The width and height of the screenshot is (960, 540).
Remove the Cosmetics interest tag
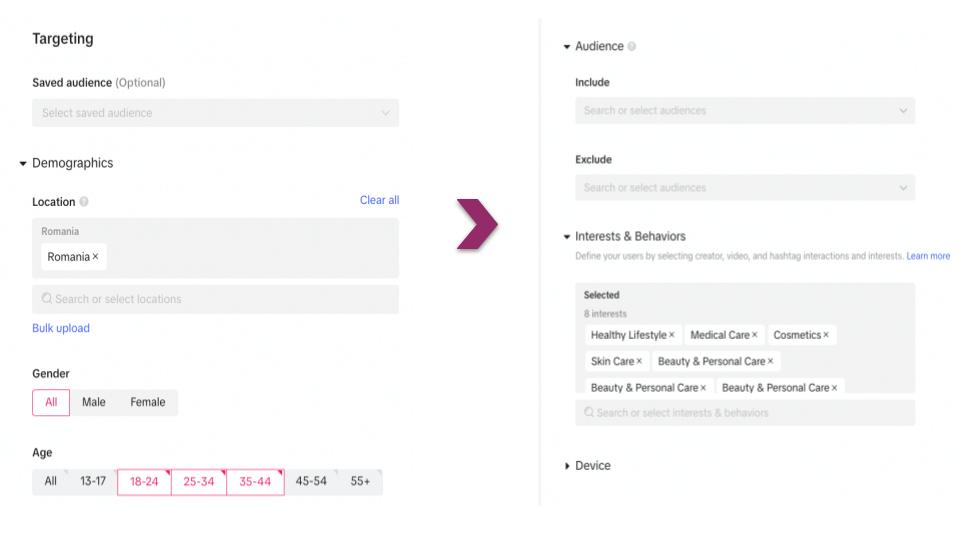click(826, 335)
